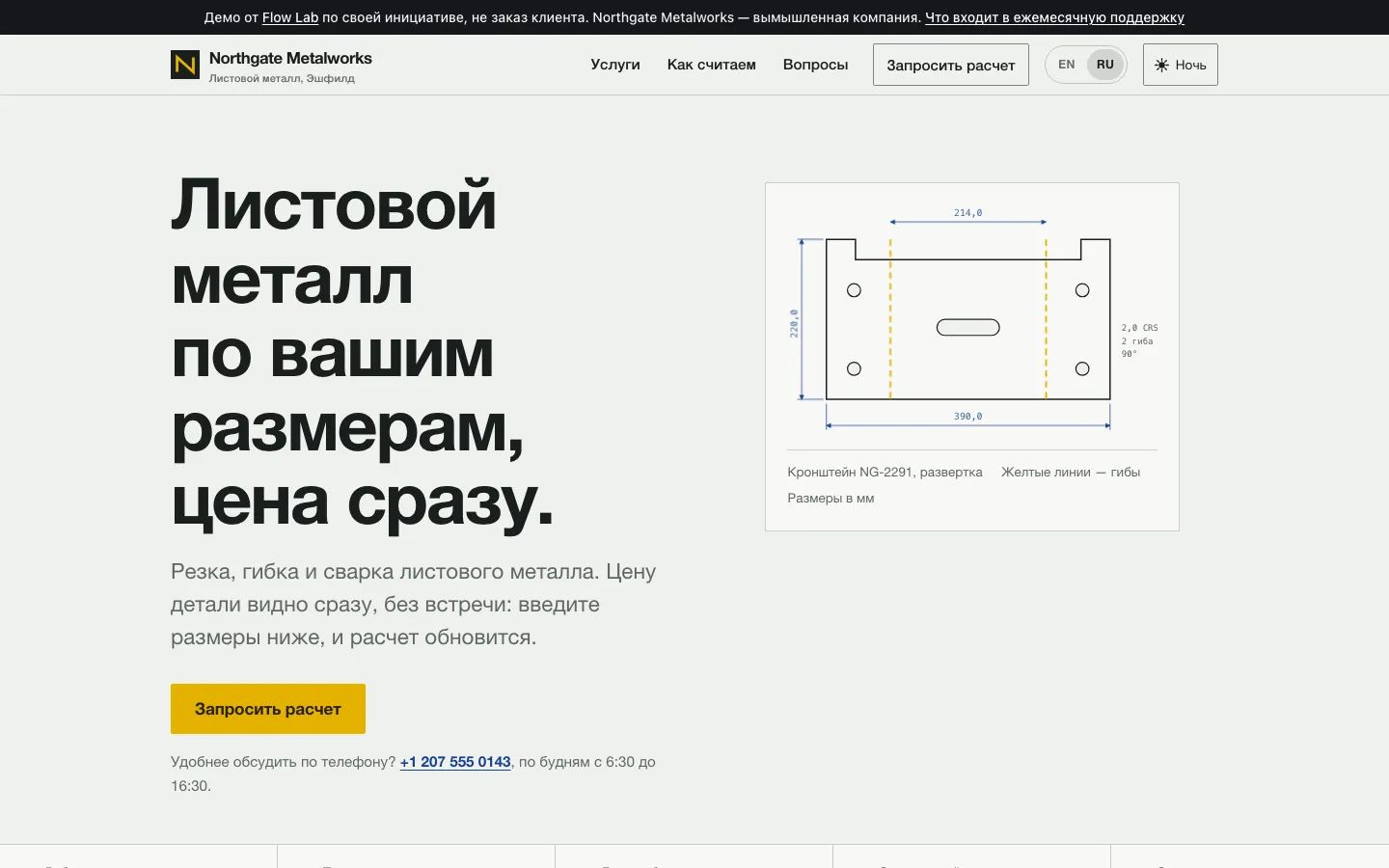Click header Запросить расчет outlined button
1389x868 pixels.
point(950,65)
